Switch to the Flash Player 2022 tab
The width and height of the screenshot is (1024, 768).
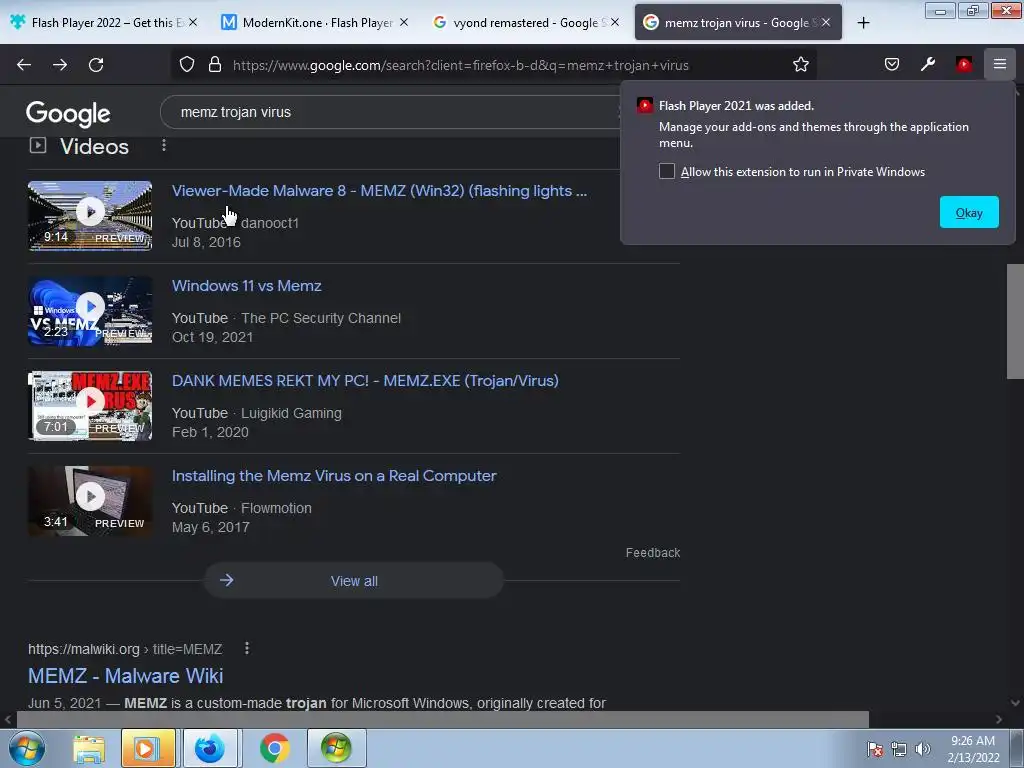click(x=104, y=23)
